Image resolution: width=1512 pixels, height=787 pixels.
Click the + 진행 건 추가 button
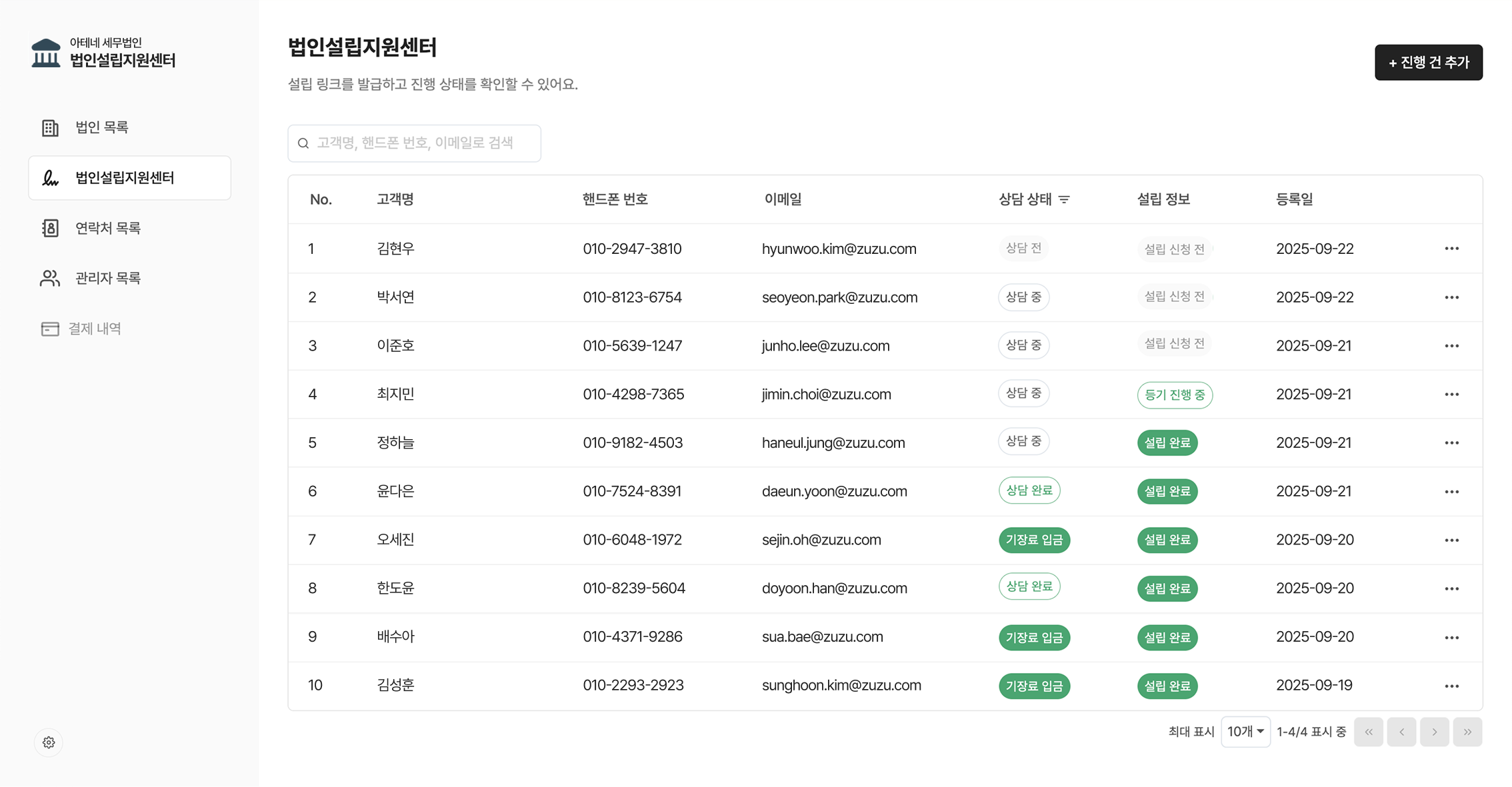tap(1428, 62)
